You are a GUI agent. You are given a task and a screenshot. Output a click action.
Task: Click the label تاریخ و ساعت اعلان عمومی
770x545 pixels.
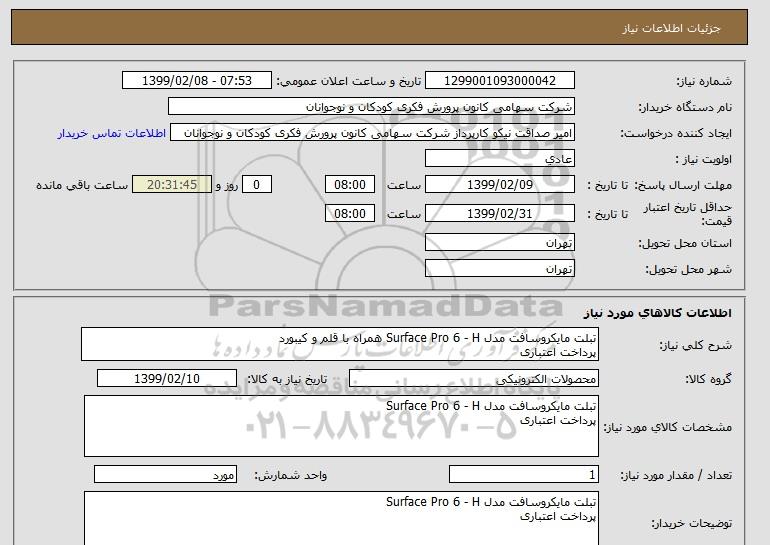click(349, 81)
